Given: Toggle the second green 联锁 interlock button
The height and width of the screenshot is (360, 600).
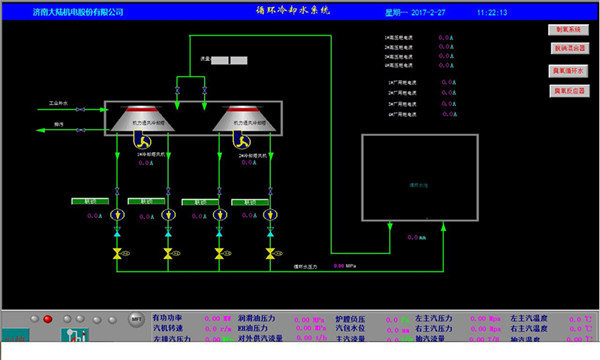Looking at the screenshot, I should [147, 201].
